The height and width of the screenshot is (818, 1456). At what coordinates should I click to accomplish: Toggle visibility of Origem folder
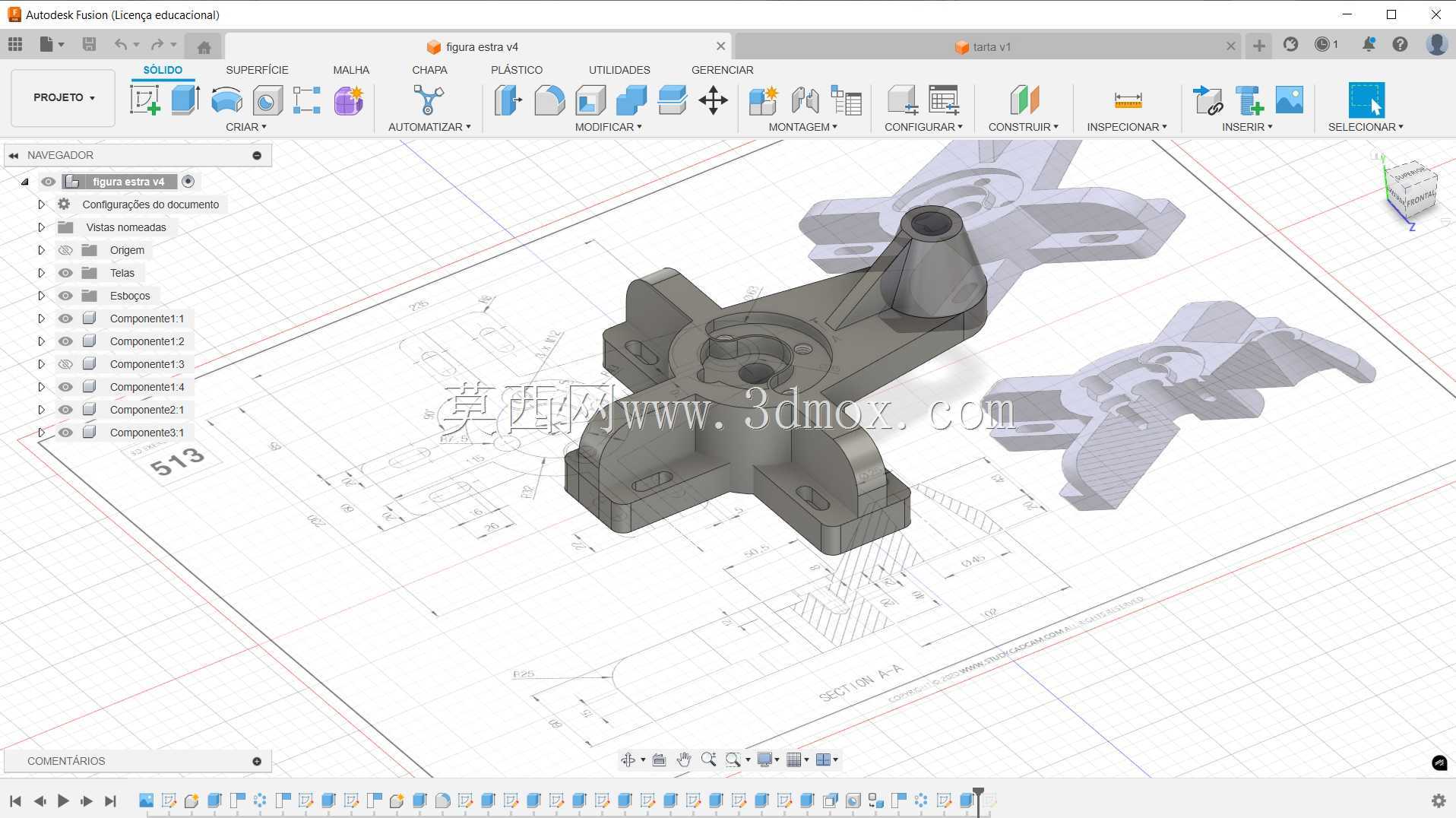pos(65,250)
